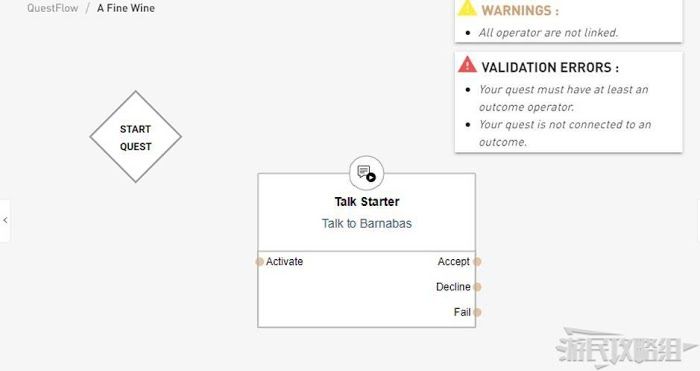
Task: Select the Activate input port dot
Action: coord(259,262)
